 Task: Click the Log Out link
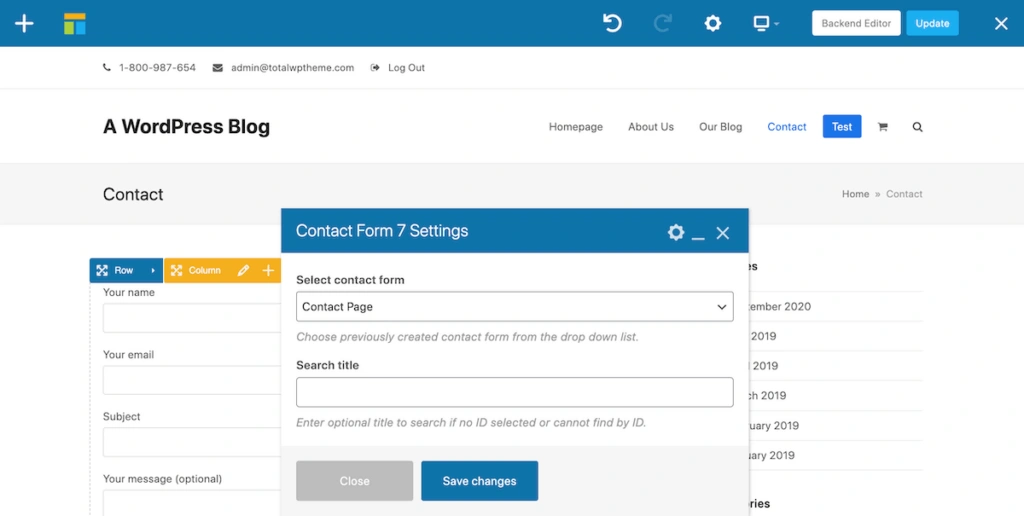(405, 68)
